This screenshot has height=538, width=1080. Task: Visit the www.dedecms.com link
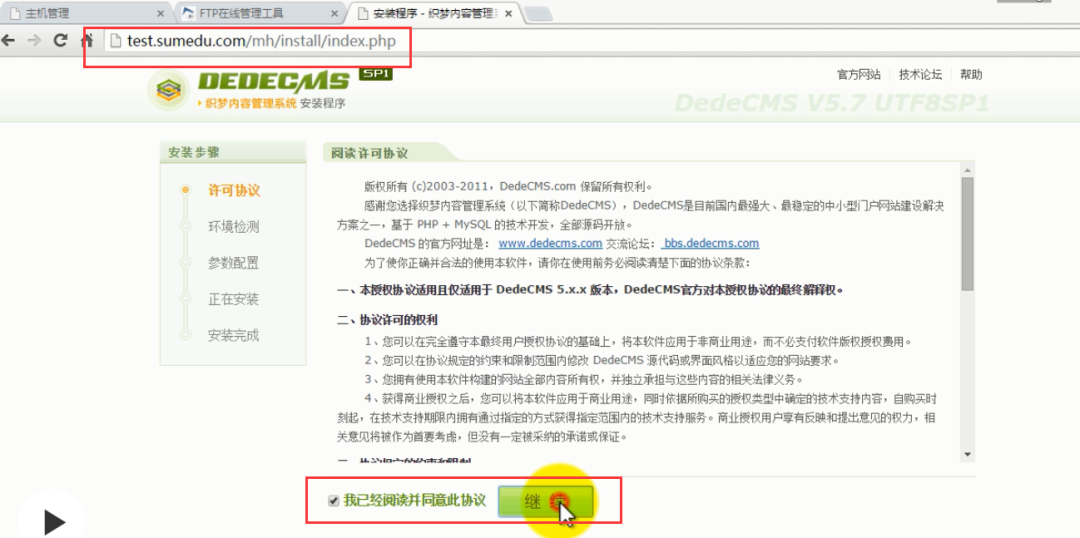tap(550, 243)
